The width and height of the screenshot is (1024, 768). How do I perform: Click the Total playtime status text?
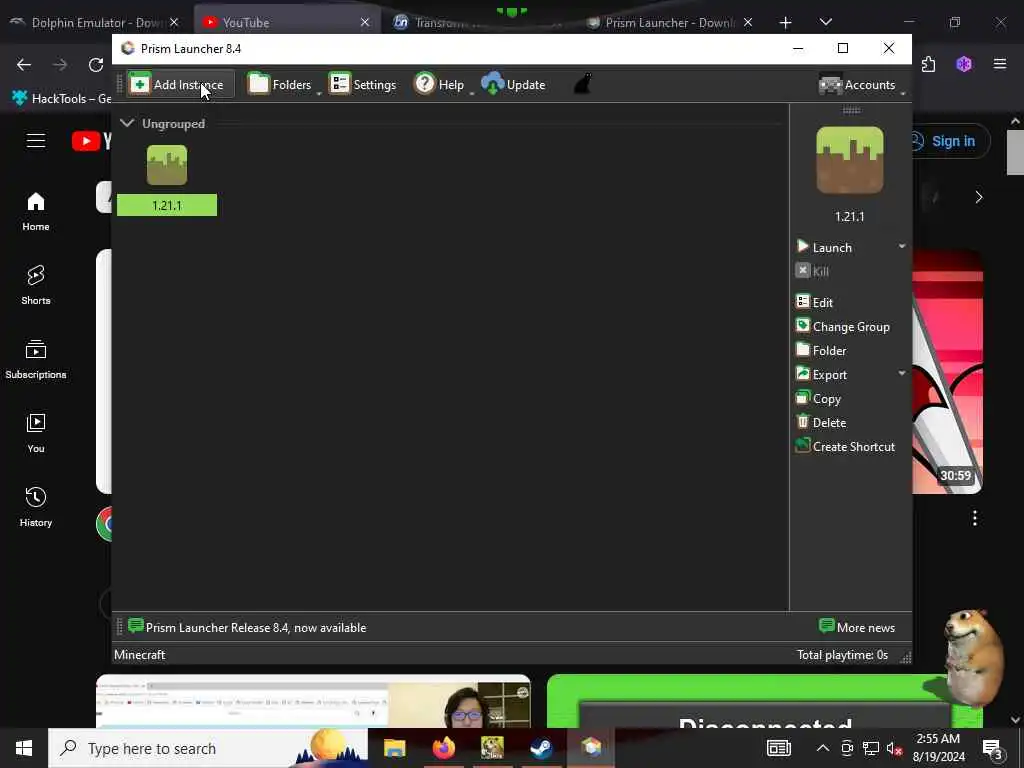pos(842,655)
